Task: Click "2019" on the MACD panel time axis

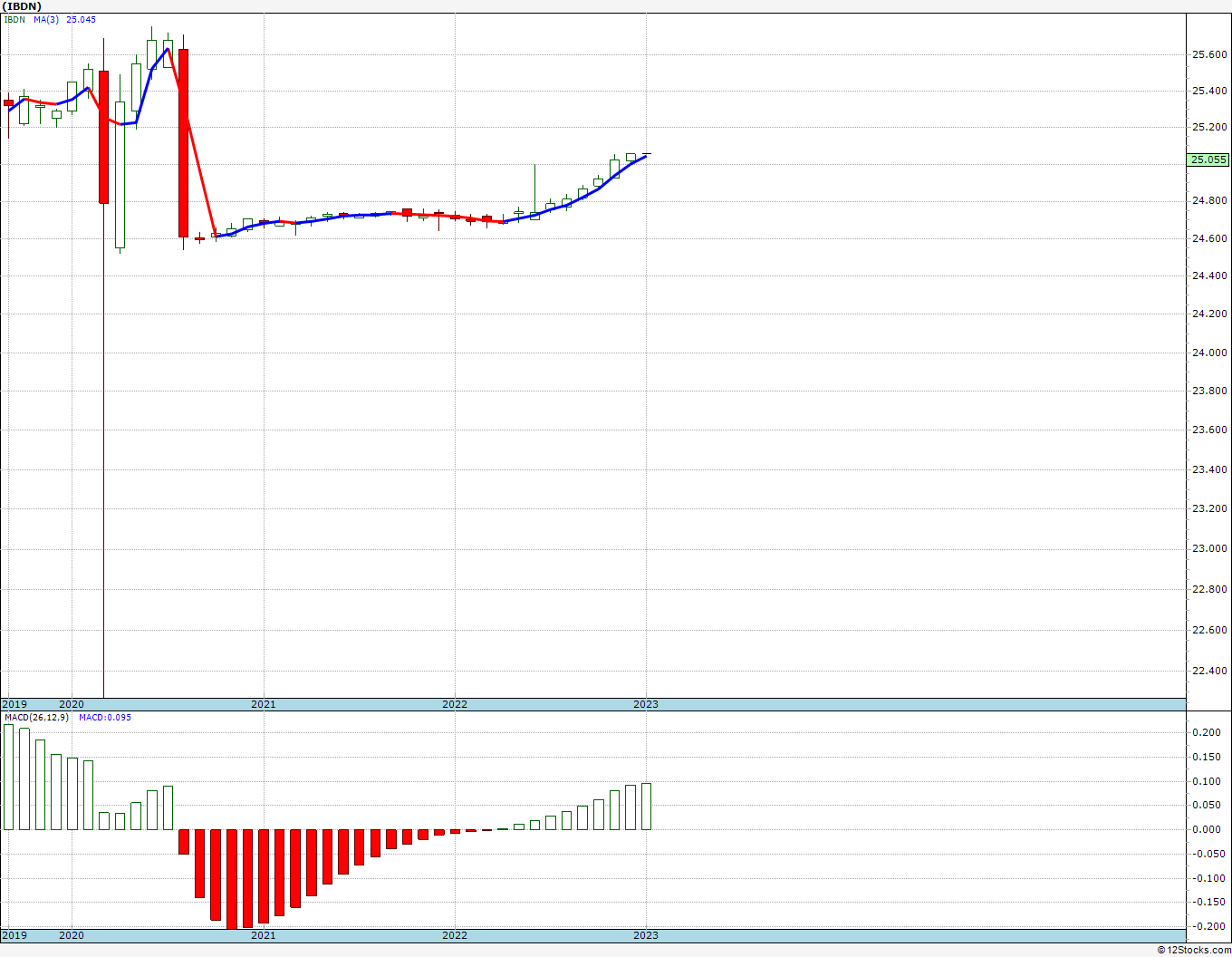Action: pyautogui.click(x=14, y=935)
